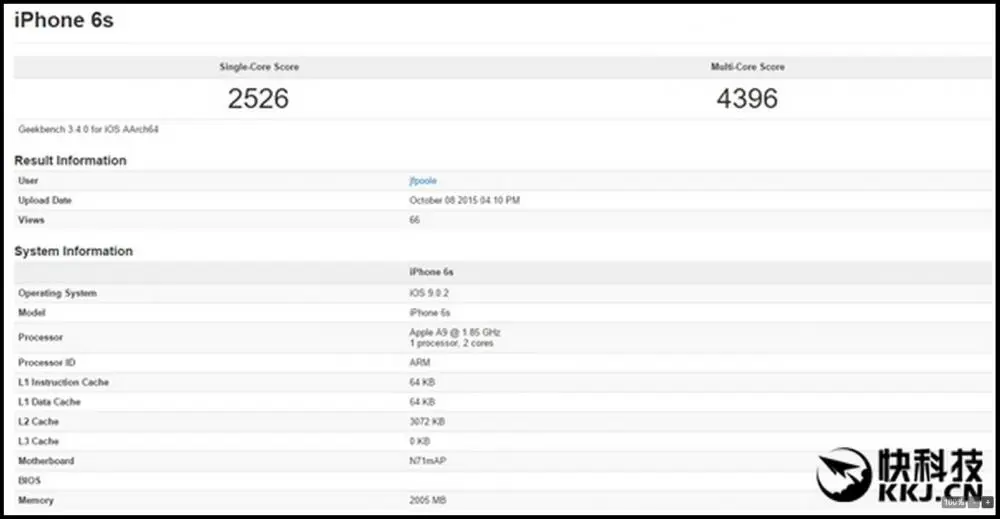Click the Motherboard value N71mAP
The width and height of the screenshot is (1000, 519).
point(427,461)
